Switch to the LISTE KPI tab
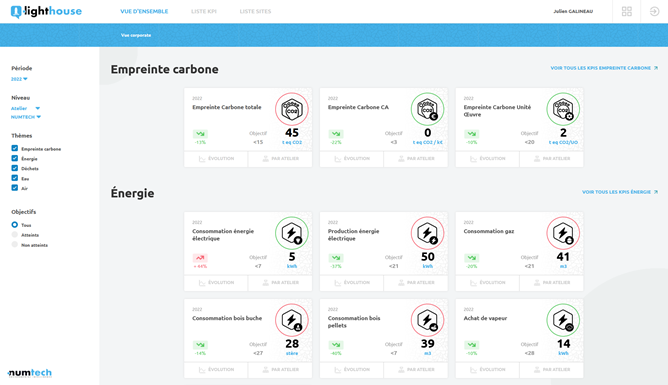This screenshot has width=668, height=385. pos(204,11)
